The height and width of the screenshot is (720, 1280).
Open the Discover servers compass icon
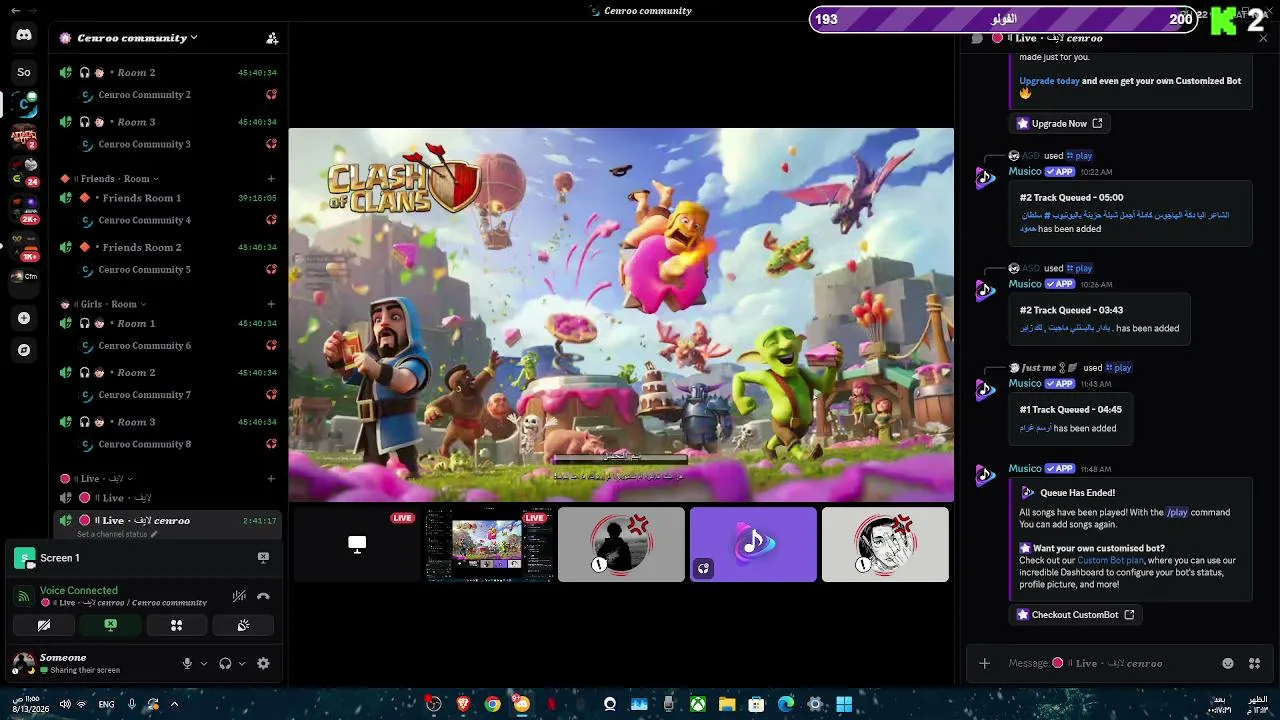(x=24, y=350)
